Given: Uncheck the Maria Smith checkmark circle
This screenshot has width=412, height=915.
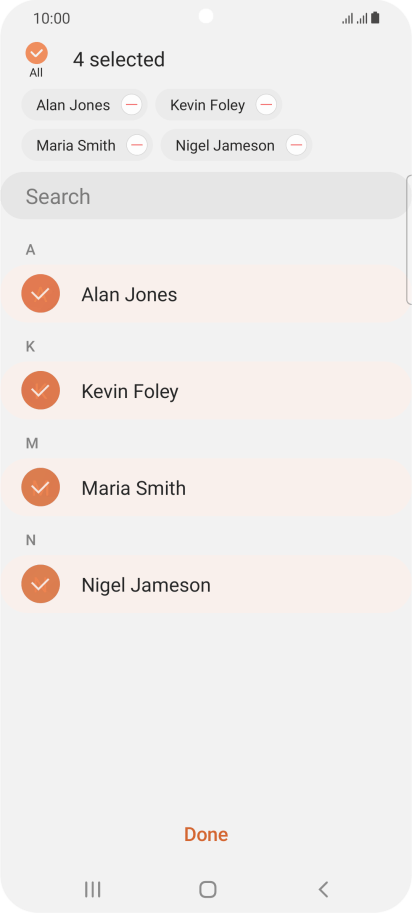Looking at the screenshot, I should click(40, 487).
